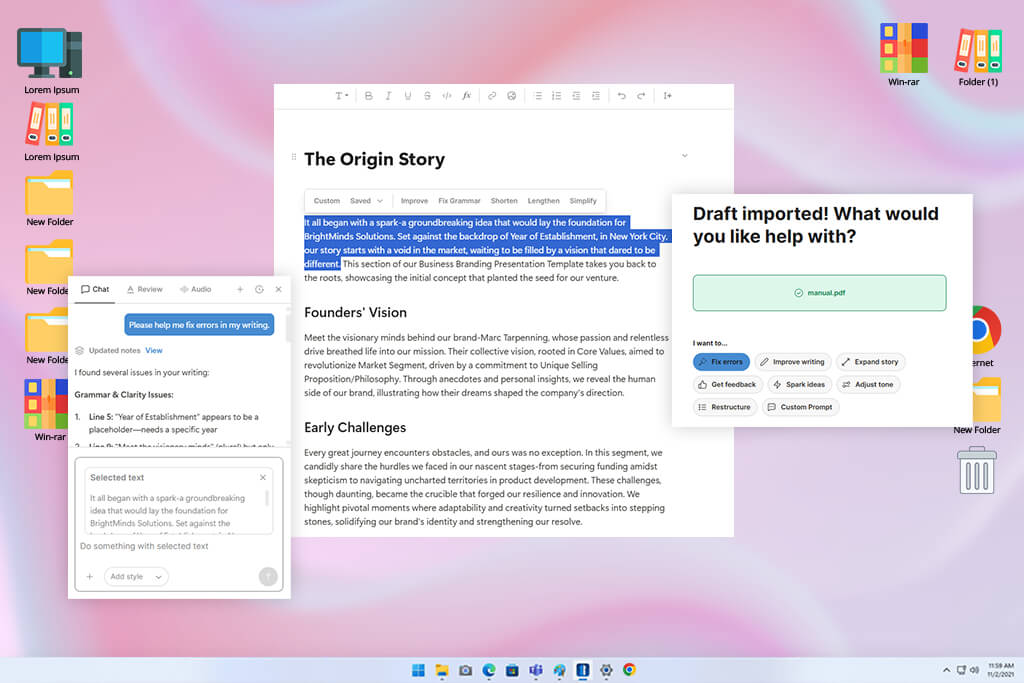Click the Early Challenges heading
This screenshot has width=1024, height=683.
point(355,428)
